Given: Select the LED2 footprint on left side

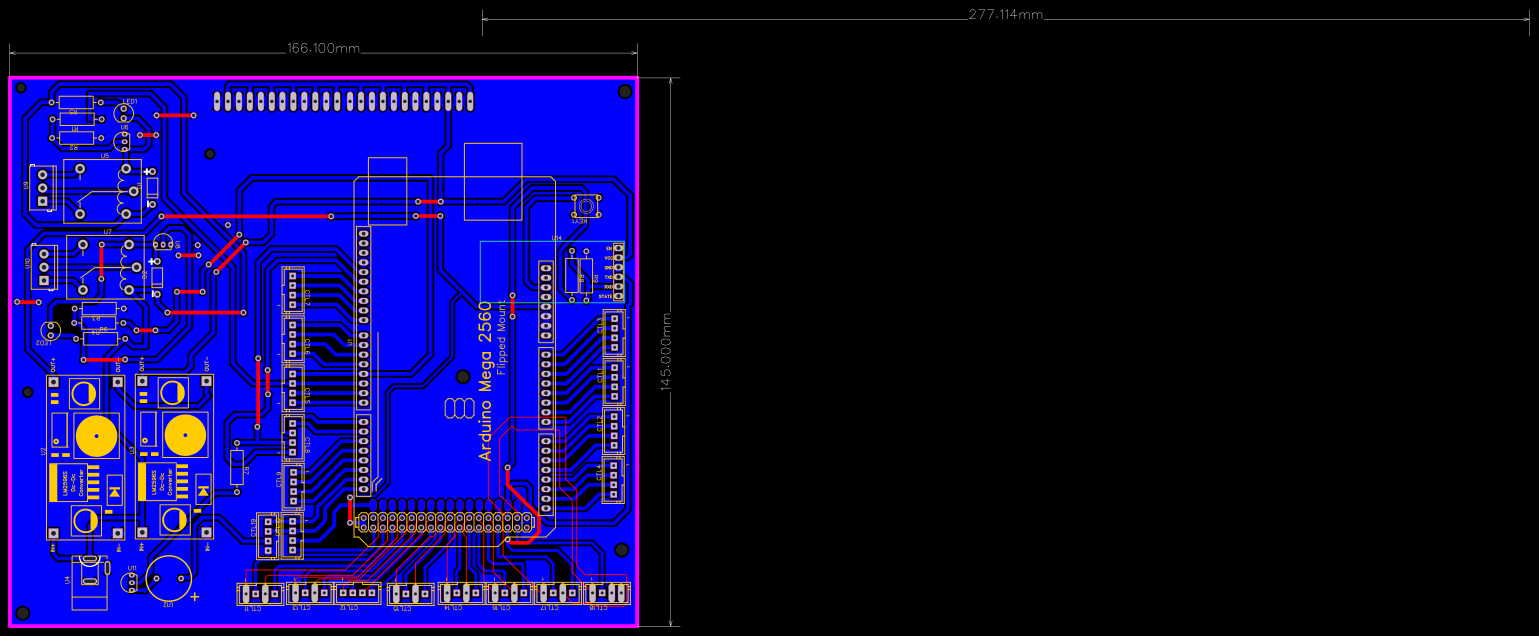Looking at the screenshot, I should [x=52, y=330].
